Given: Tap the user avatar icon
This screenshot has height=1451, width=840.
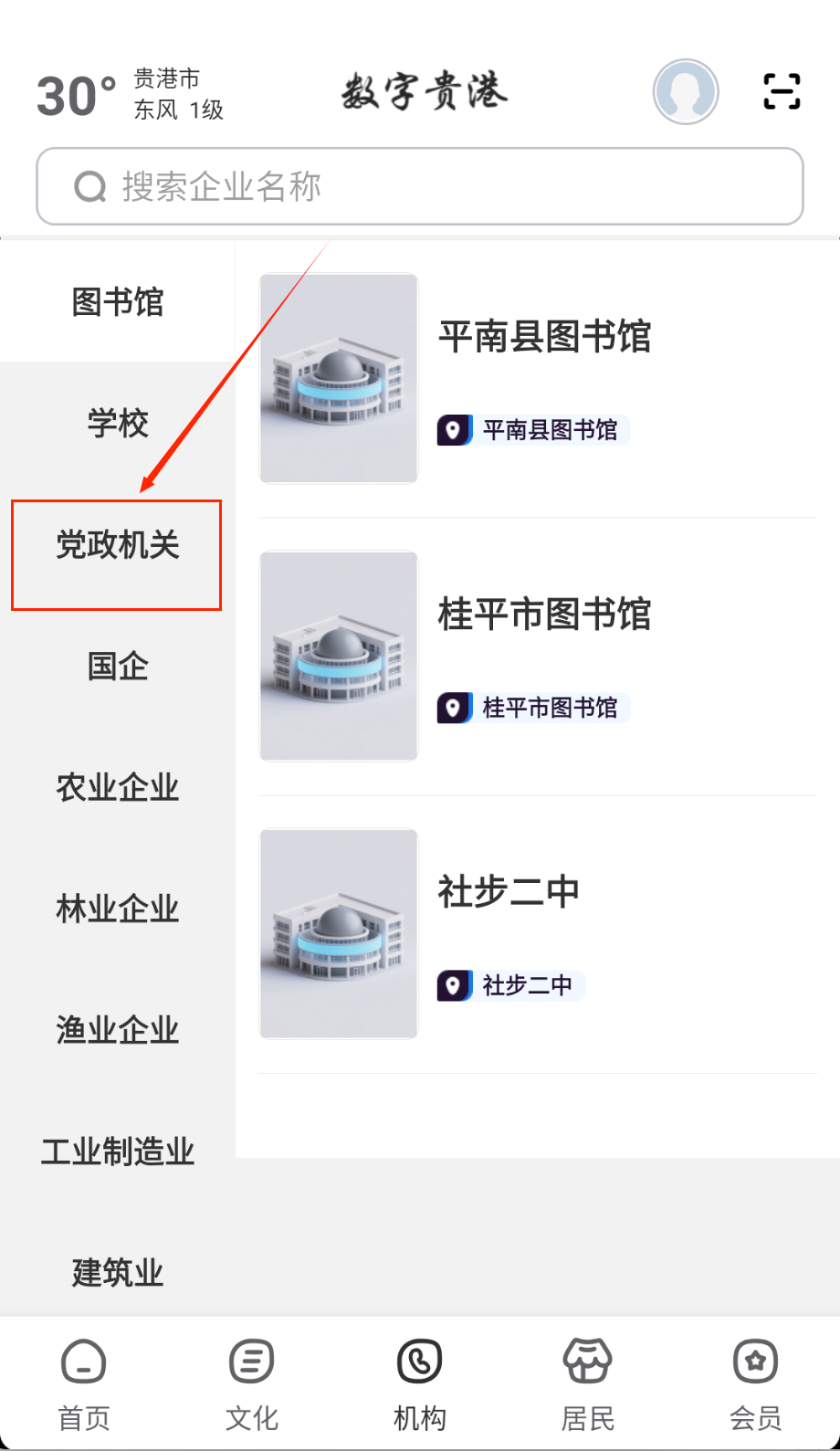Looking at the screenshot, I should (686, 91).
